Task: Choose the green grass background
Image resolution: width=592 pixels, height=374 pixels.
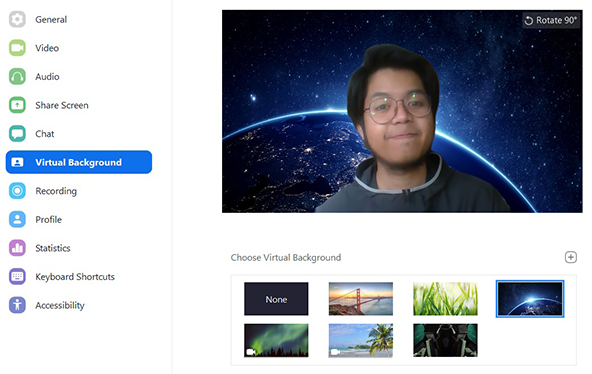Action: [445, 299]
